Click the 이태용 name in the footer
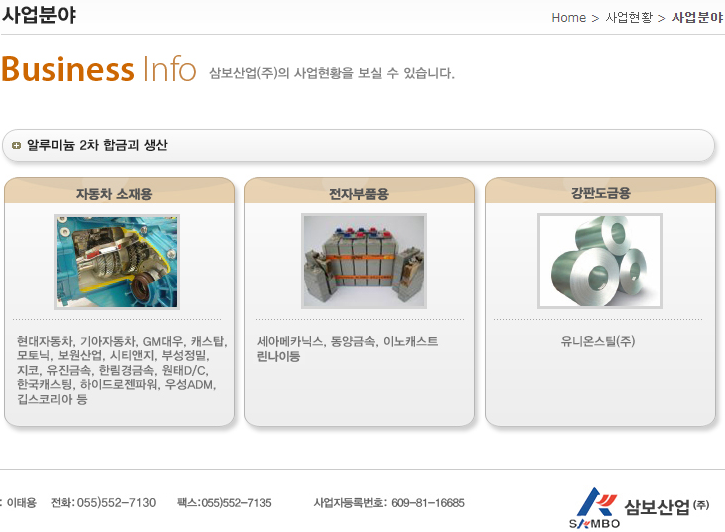The image size is (725, 532). click(x=22, y=502)
